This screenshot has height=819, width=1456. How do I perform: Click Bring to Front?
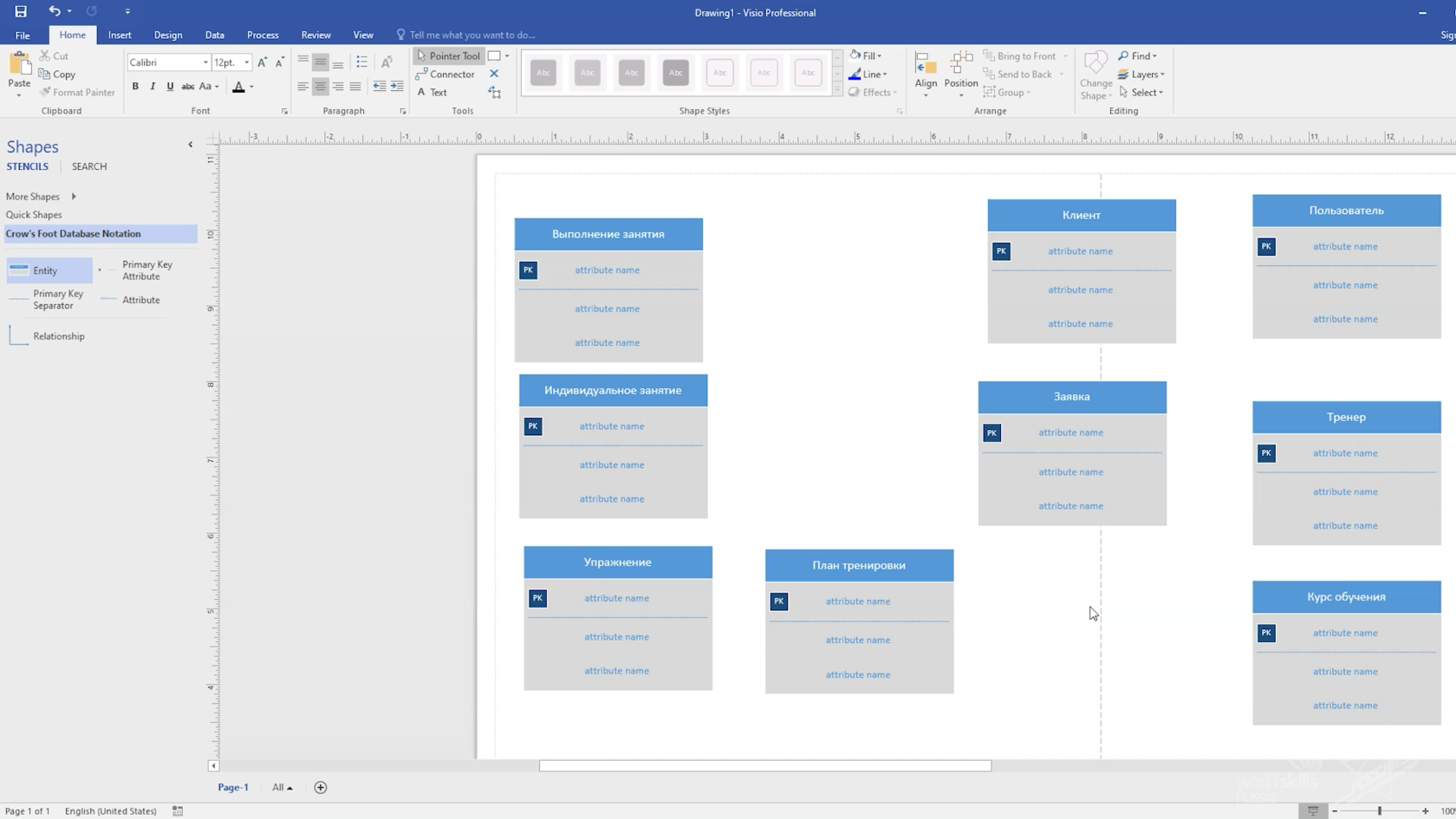(1025, 55)
